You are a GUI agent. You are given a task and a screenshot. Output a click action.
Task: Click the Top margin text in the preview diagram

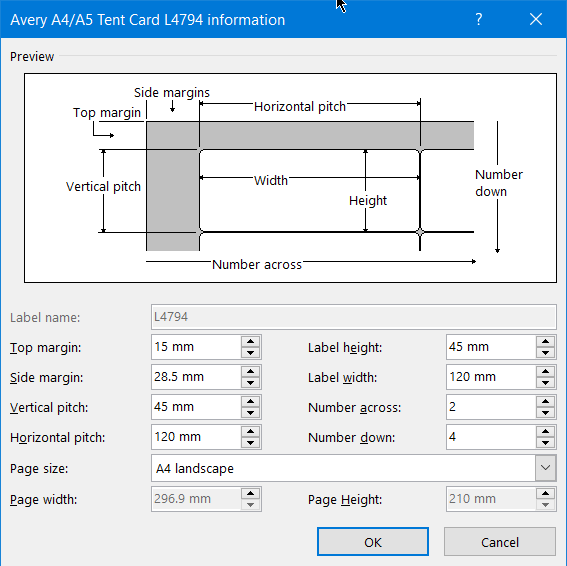coord(107,112)
